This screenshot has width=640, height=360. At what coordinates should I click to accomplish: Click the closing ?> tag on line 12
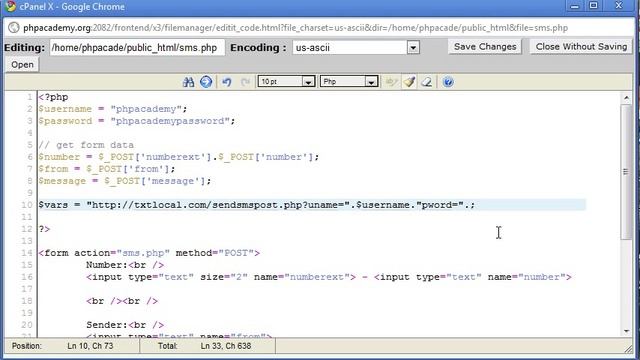point(44,229)
